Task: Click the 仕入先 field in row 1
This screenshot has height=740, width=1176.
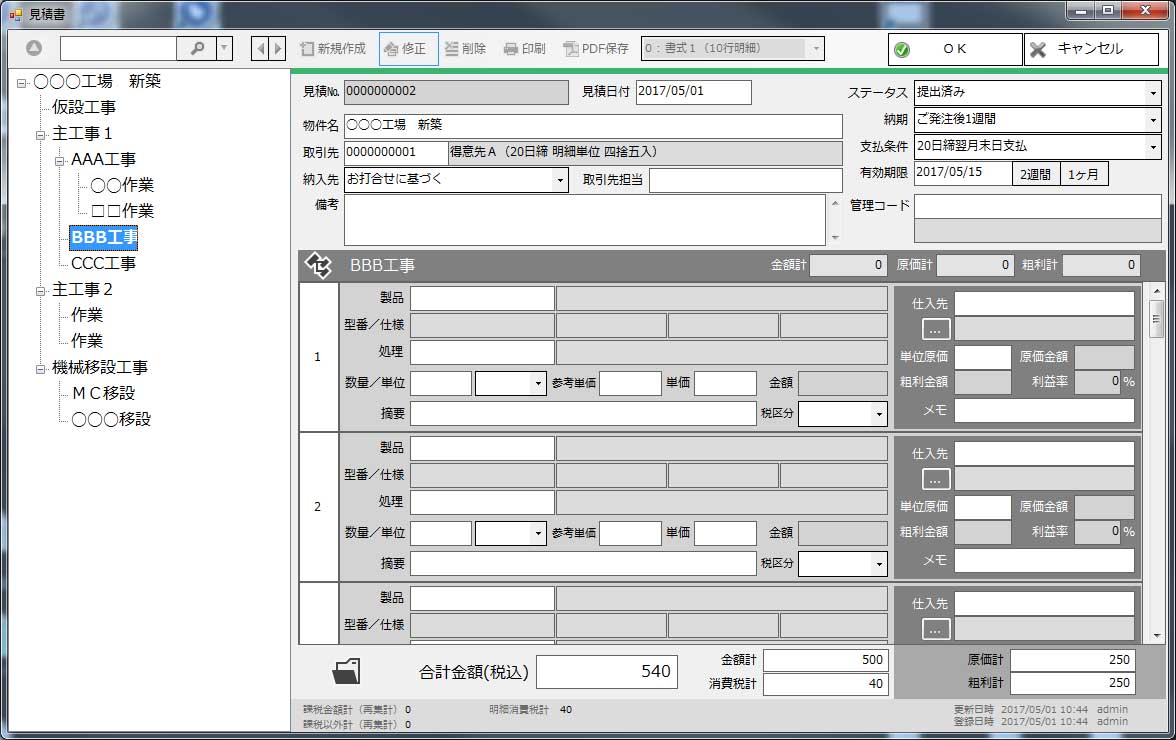Action: pos(1044,304)
